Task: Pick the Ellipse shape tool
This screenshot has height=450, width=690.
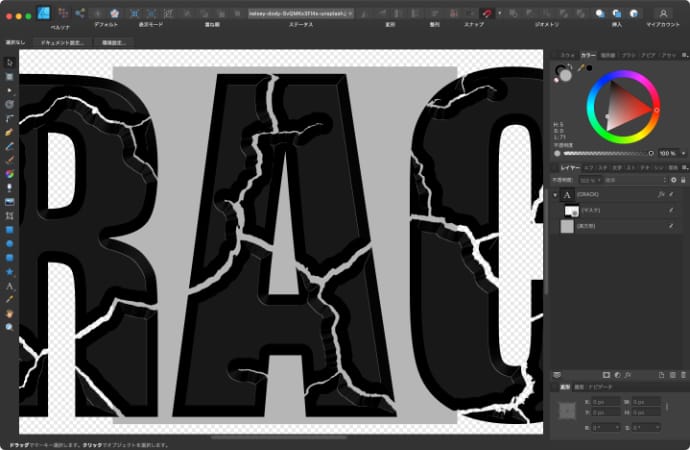Action: pos(9,242)
